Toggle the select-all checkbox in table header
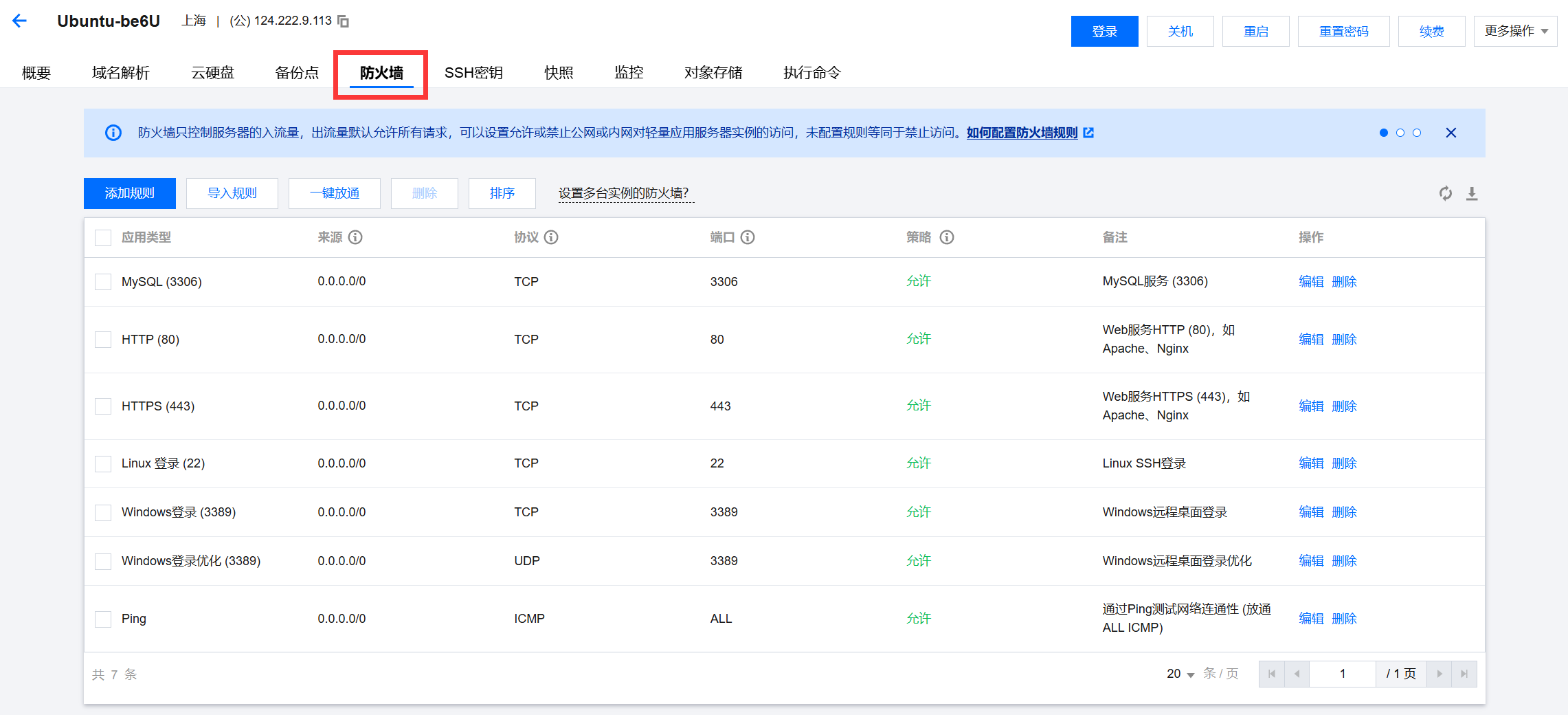The height and width of the screenshot is (715, 1568). 103,238
